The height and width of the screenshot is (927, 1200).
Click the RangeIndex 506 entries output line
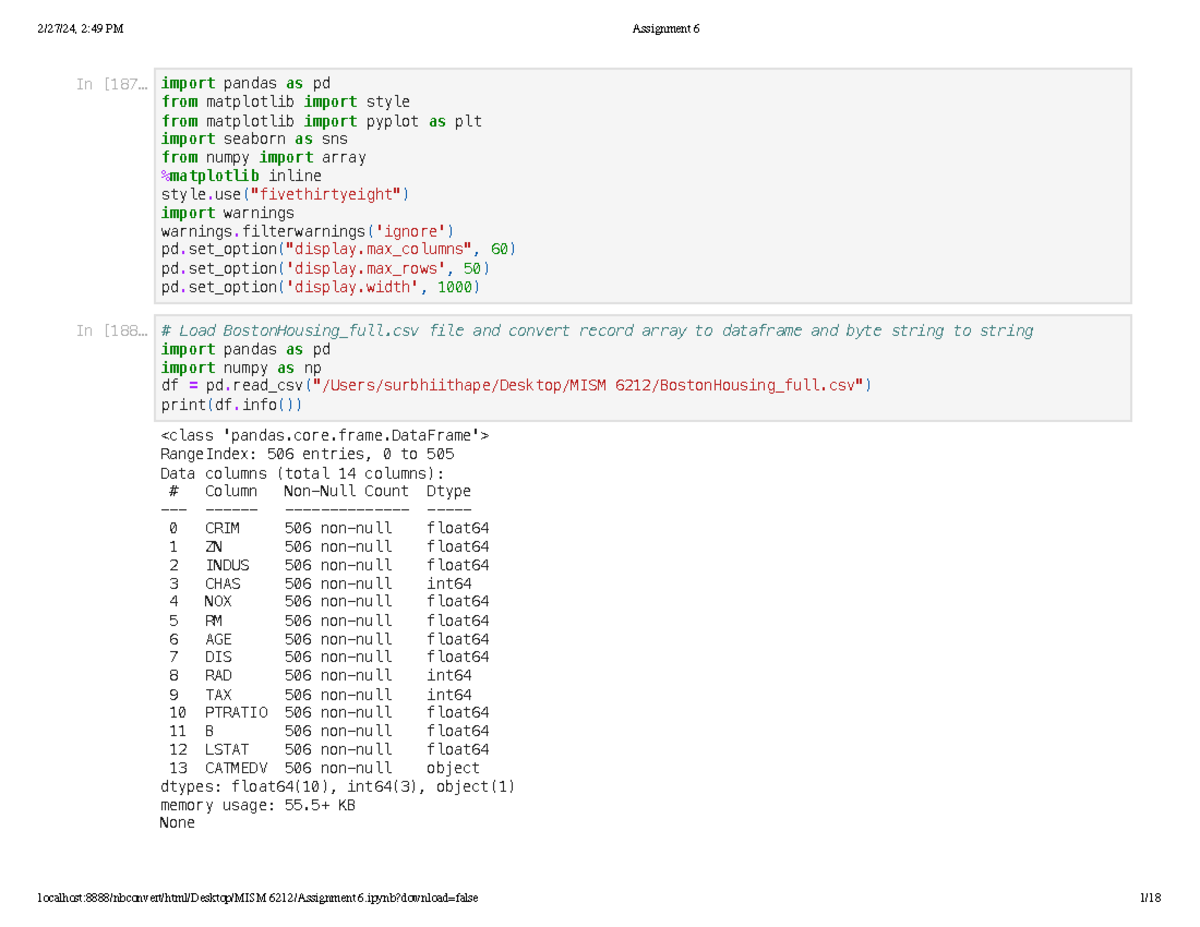[306, 454]
